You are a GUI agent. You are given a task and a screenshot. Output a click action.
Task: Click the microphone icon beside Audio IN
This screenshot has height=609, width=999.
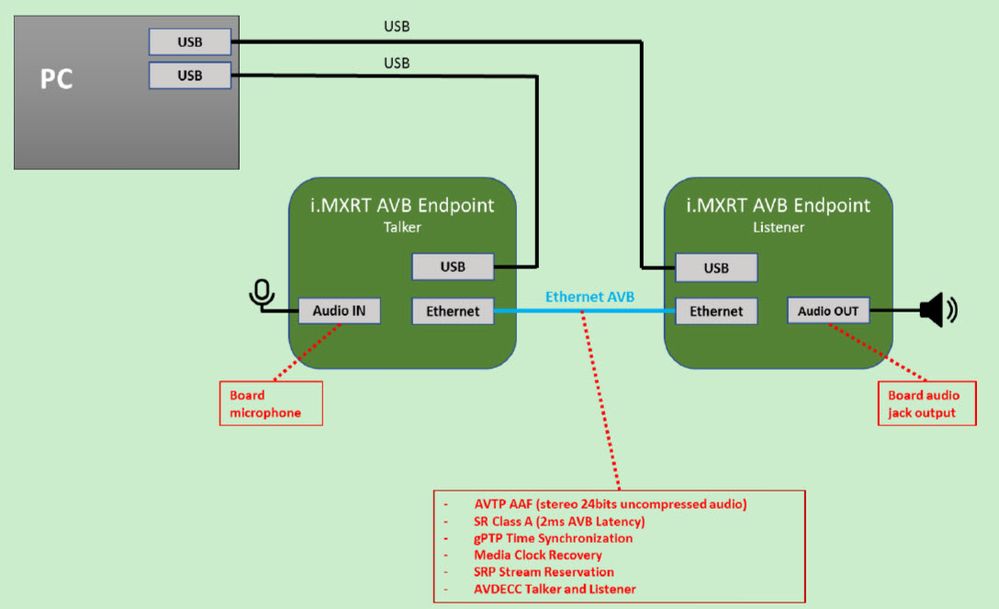(x=261, y=294)
